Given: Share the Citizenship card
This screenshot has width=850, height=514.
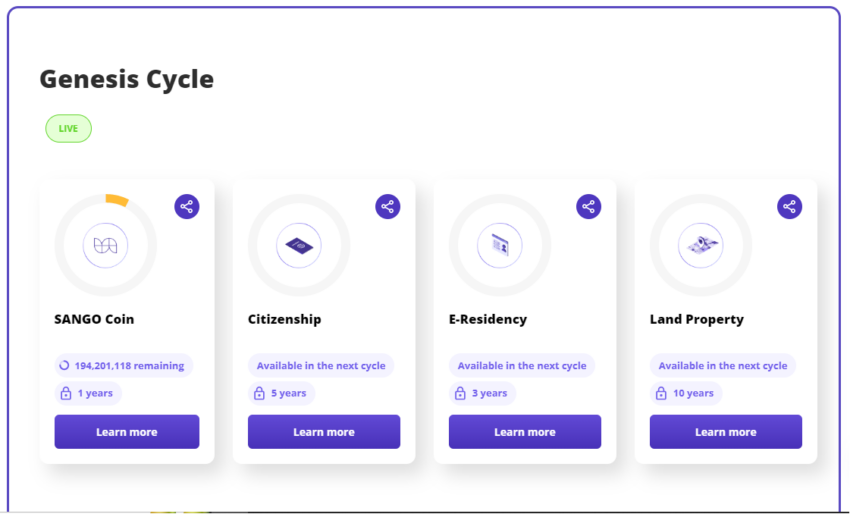Looking at the screenshot, I should tap(388, 207).
